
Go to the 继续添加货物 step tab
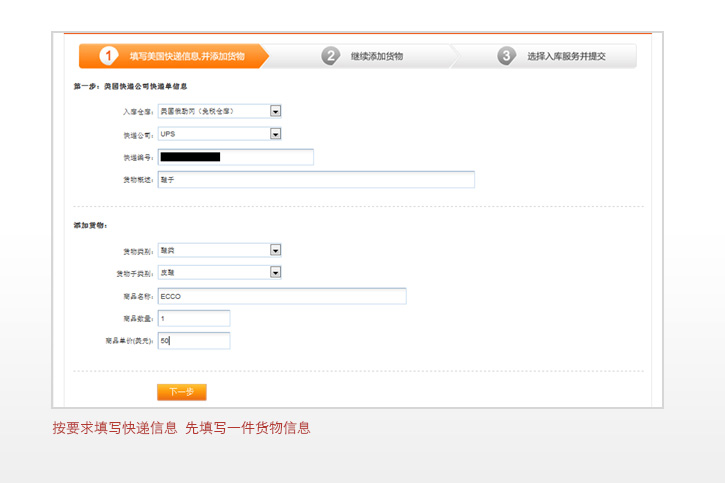coord(377,57)
